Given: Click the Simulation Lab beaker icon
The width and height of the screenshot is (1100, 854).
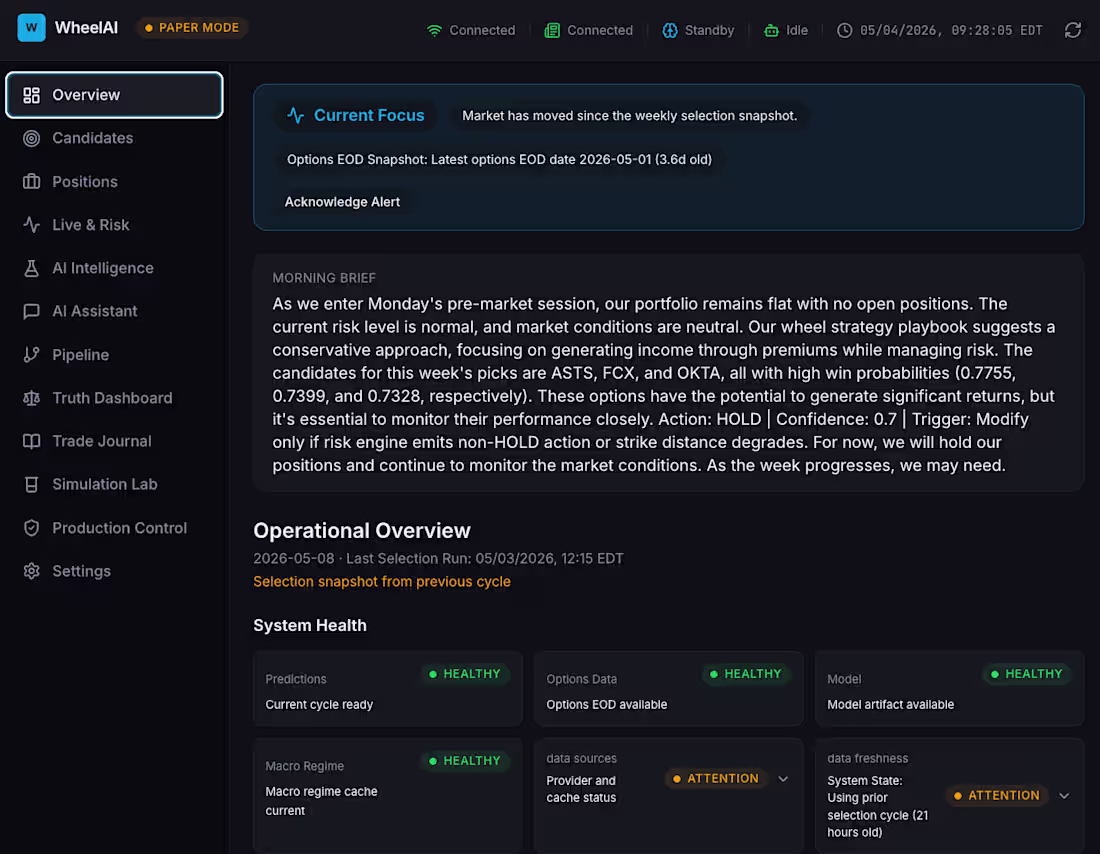Looking at the screenshot, I should coord(32,484).
